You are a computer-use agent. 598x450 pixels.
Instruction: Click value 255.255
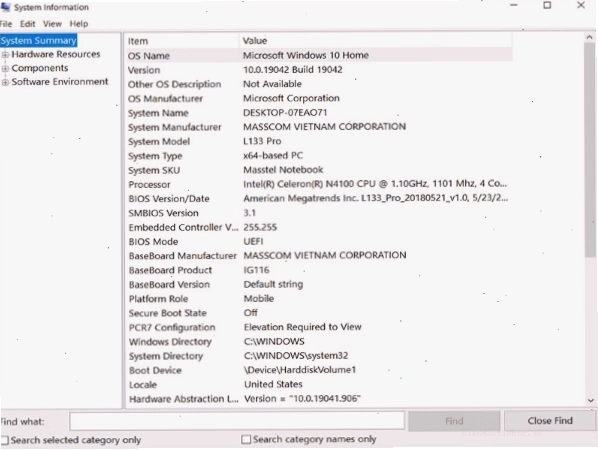pos(260,227)
